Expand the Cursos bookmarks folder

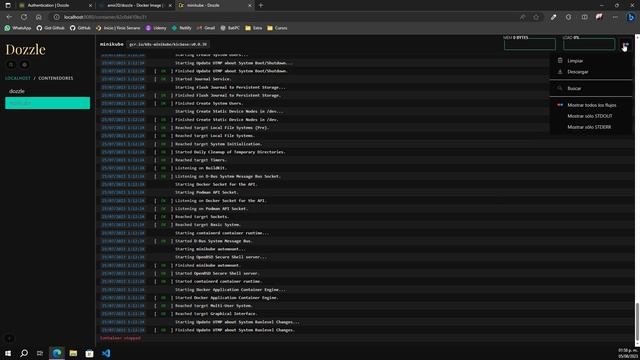pos(277,28)
